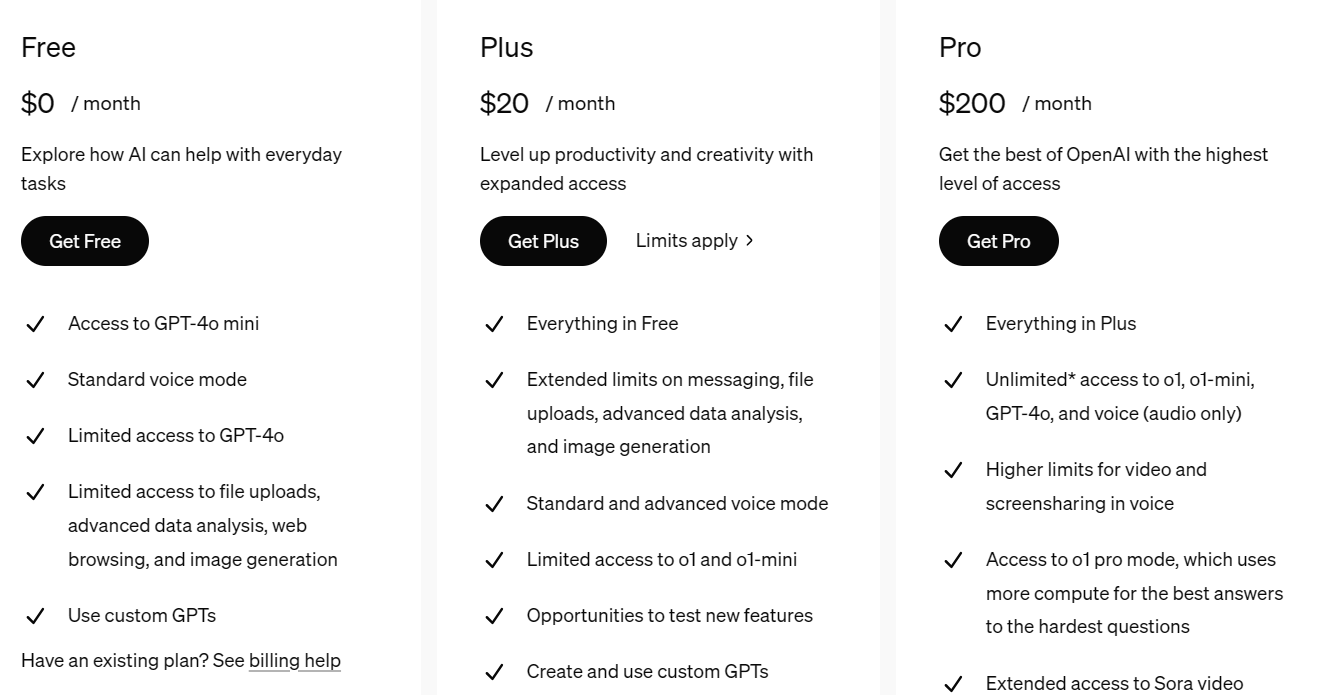Open the Limits apply link

pyautogui.click(x=686, y=240)
